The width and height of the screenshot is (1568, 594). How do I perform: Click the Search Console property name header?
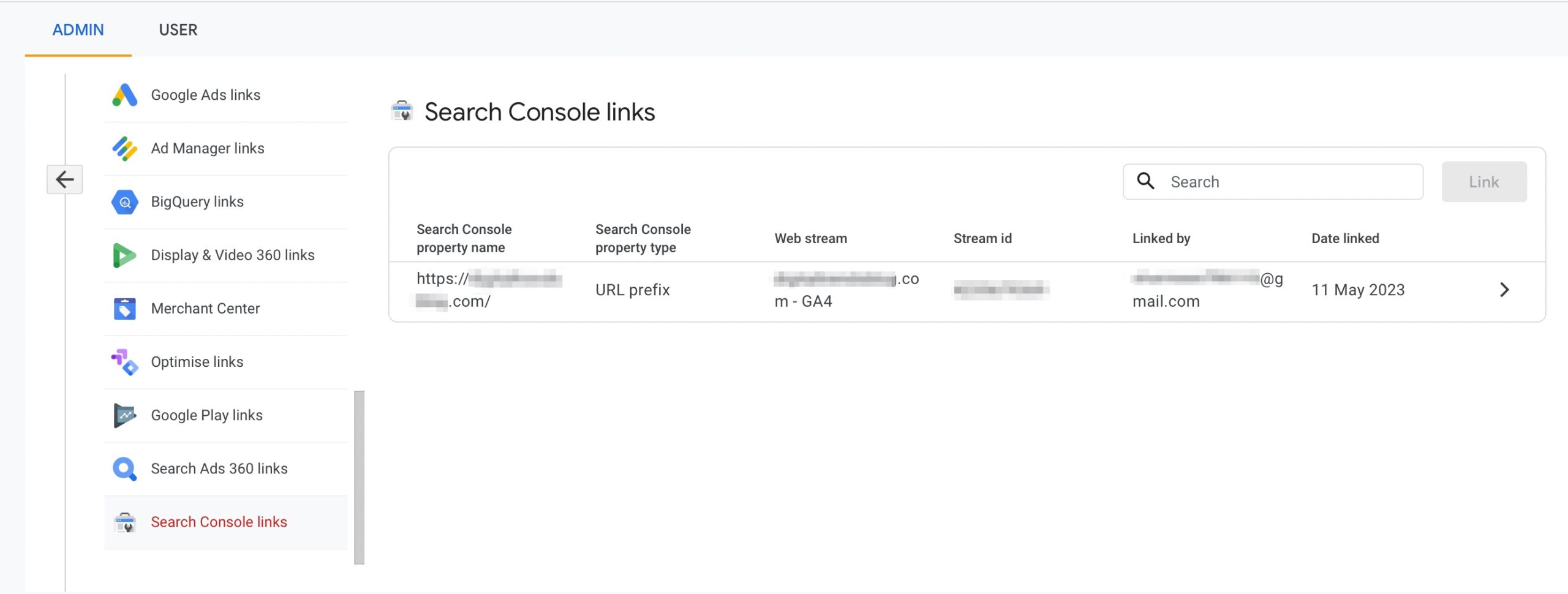(x=464, y=238)
